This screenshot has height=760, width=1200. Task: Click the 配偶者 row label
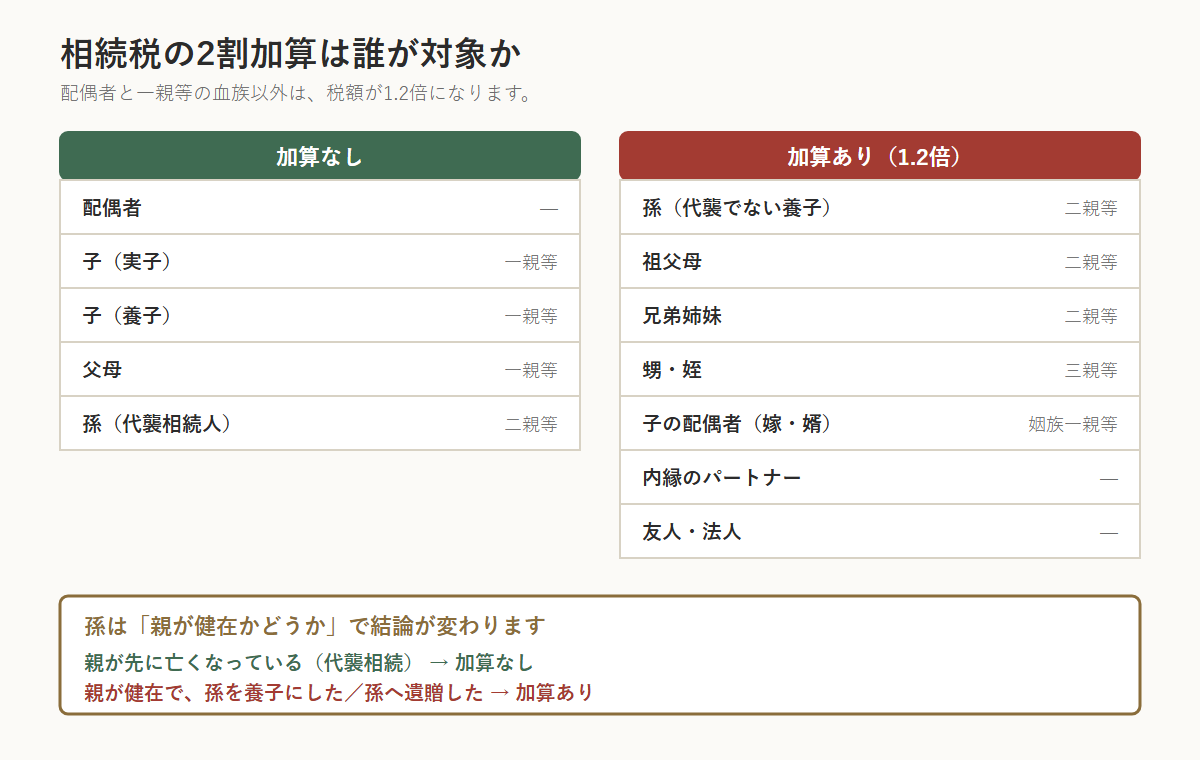[112, 208]
